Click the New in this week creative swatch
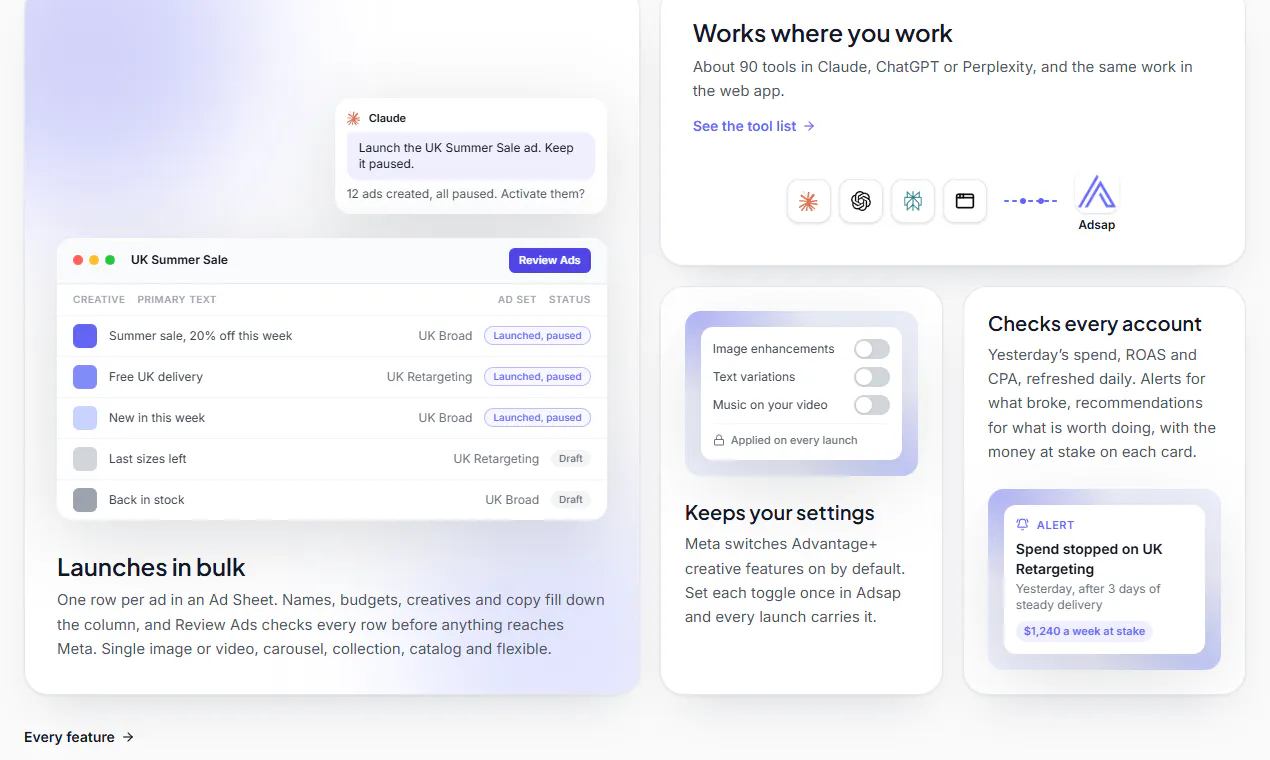The image size is (1270, 760). (85, 418)
